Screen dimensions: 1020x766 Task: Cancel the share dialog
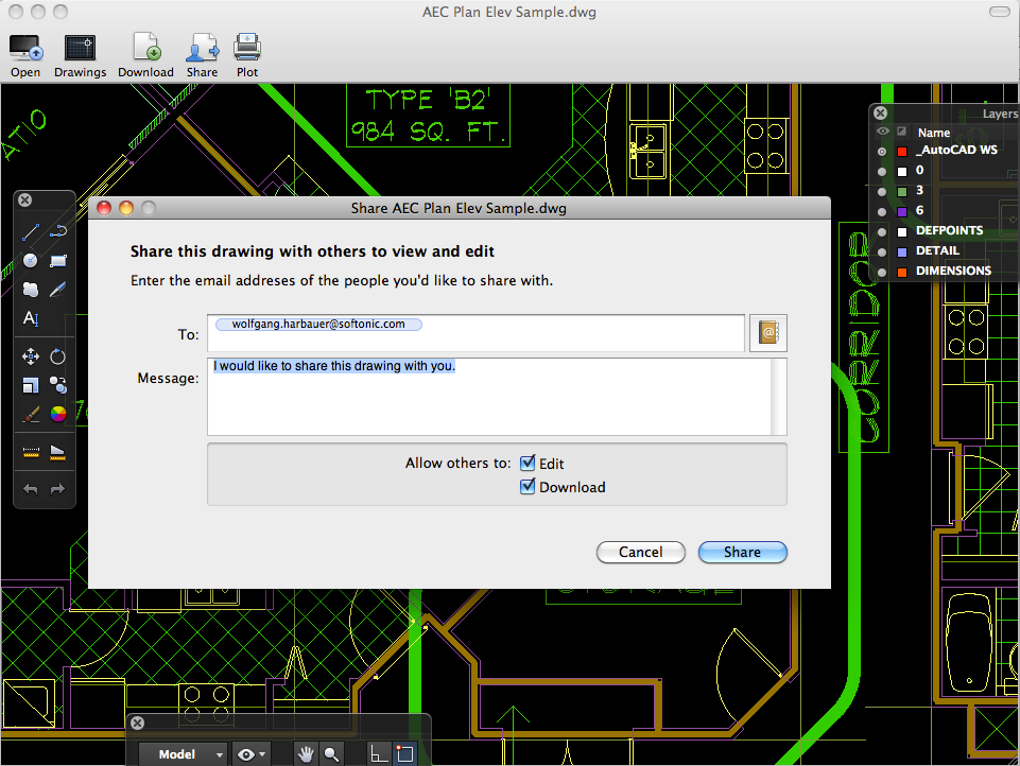(640, 552)
